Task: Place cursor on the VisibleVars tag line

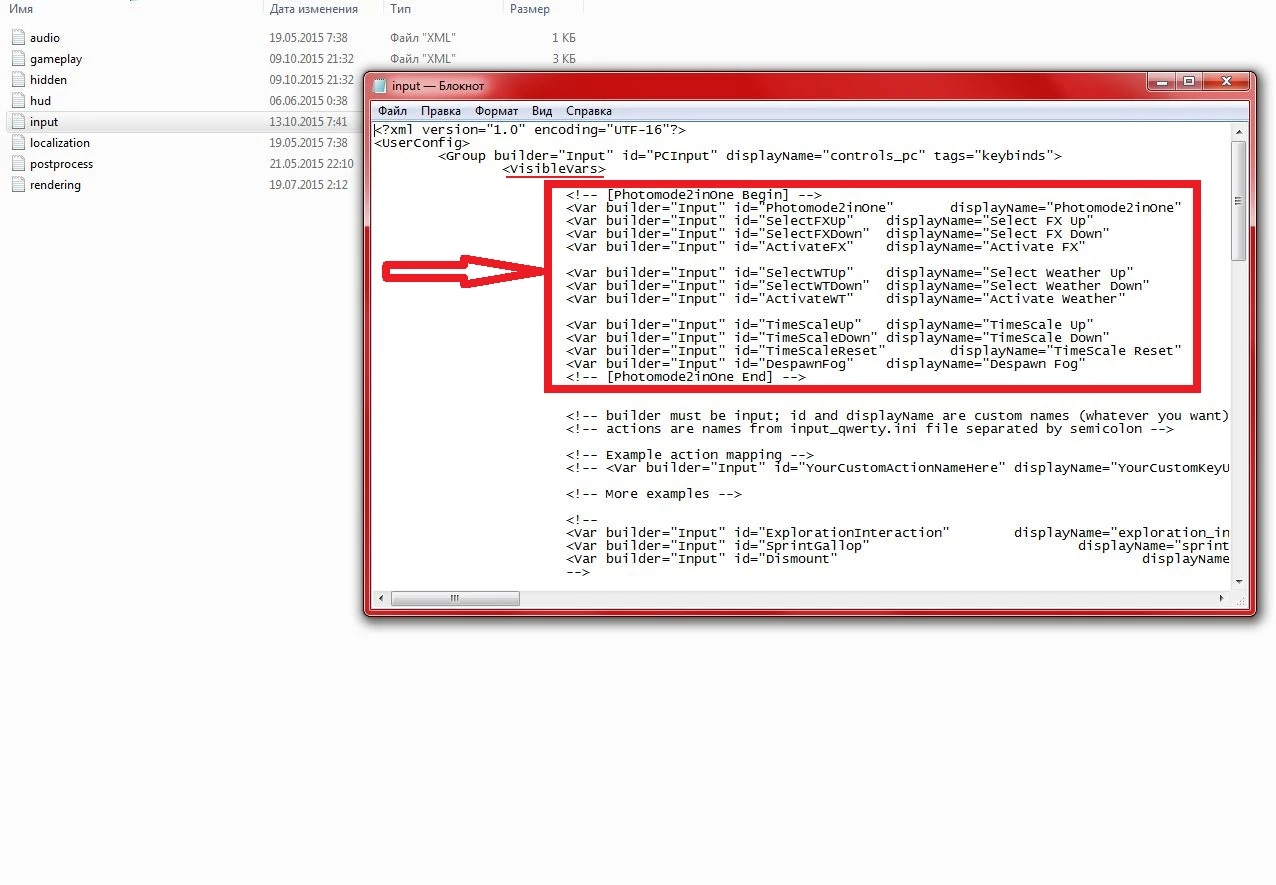Action: pos(554,169)
